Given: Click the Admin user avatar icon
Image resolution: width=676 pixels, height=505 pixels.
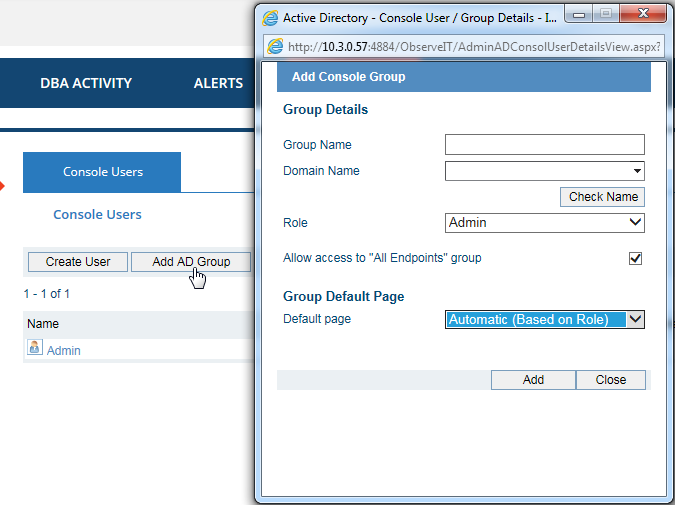Looking at the screenshot, I should (x=35, y=349).
